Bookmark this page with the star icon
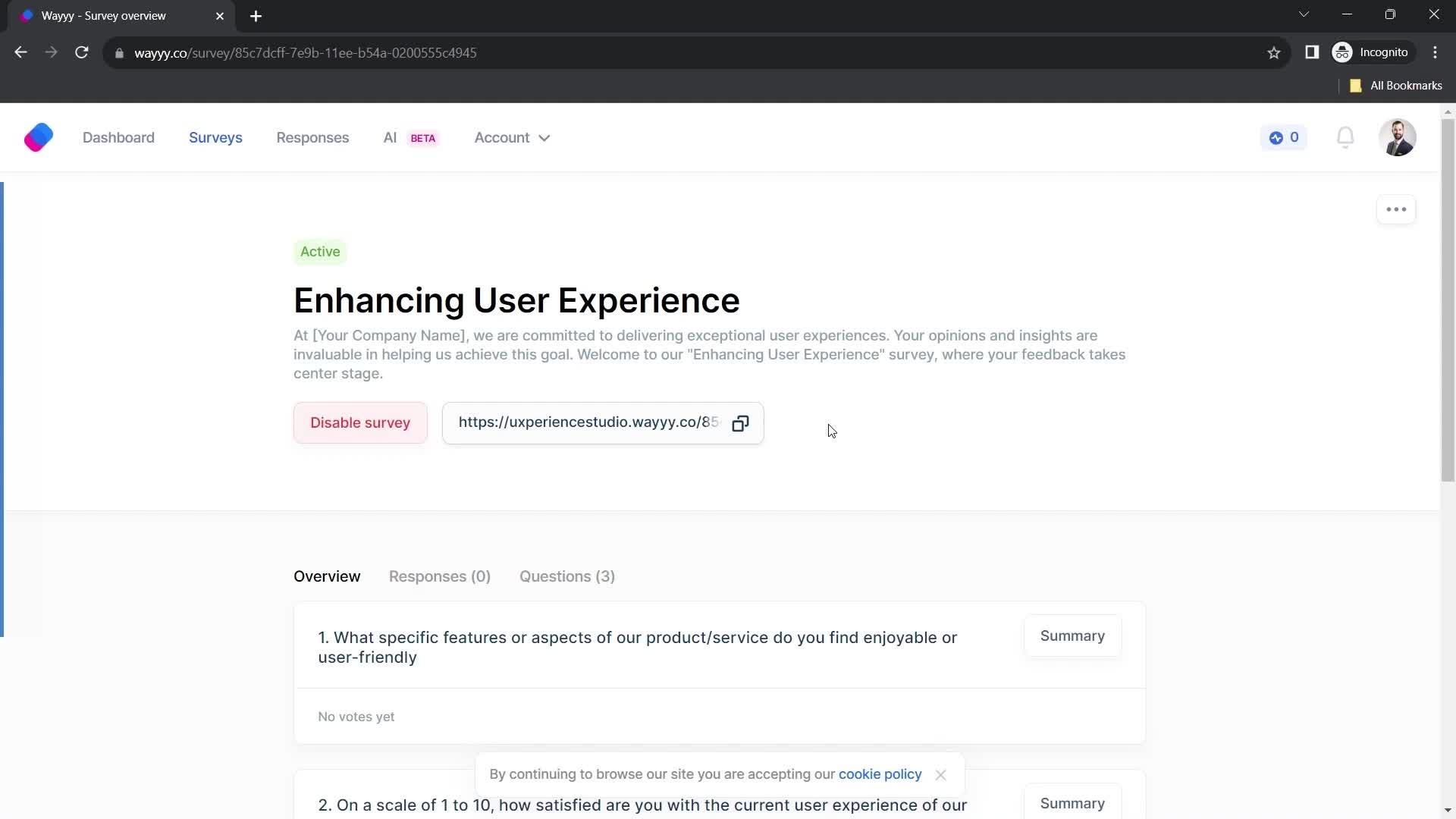 pos(1274,52)
